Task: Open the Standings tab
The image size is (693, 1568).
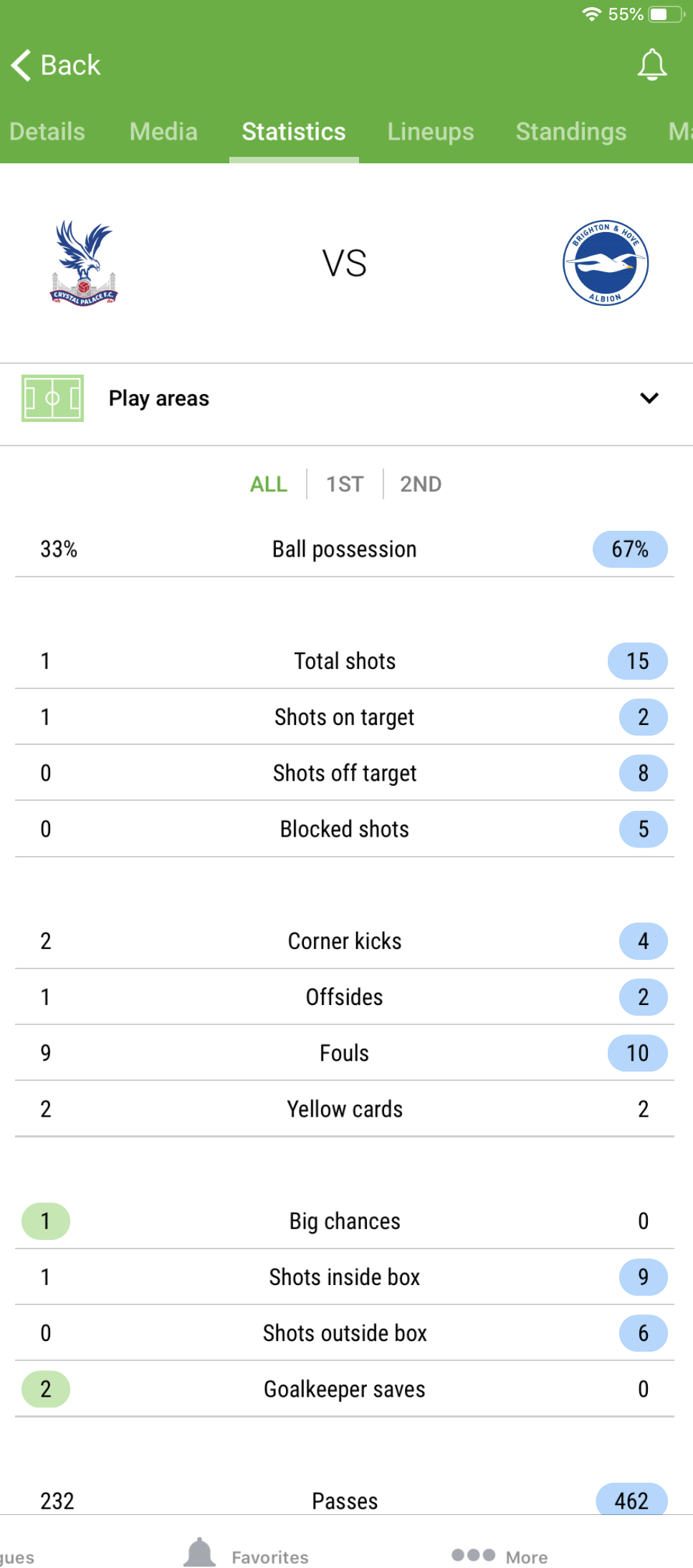Action: click(x=571, y=132)
